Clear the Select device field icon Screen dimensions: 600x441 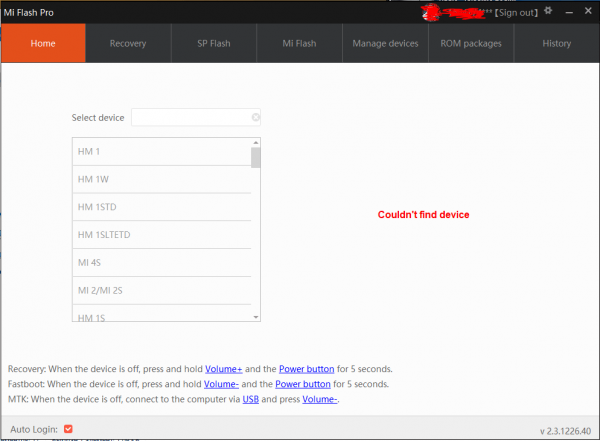[256, 117]
